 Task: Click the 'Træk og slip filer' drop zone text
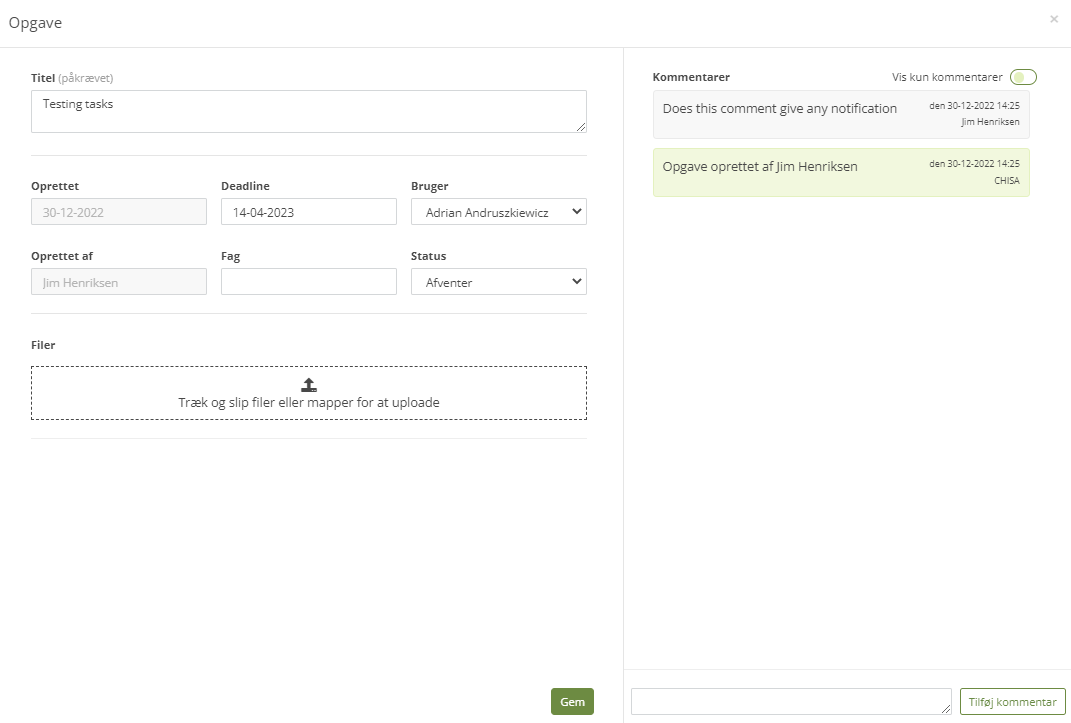tap(309, 403)
